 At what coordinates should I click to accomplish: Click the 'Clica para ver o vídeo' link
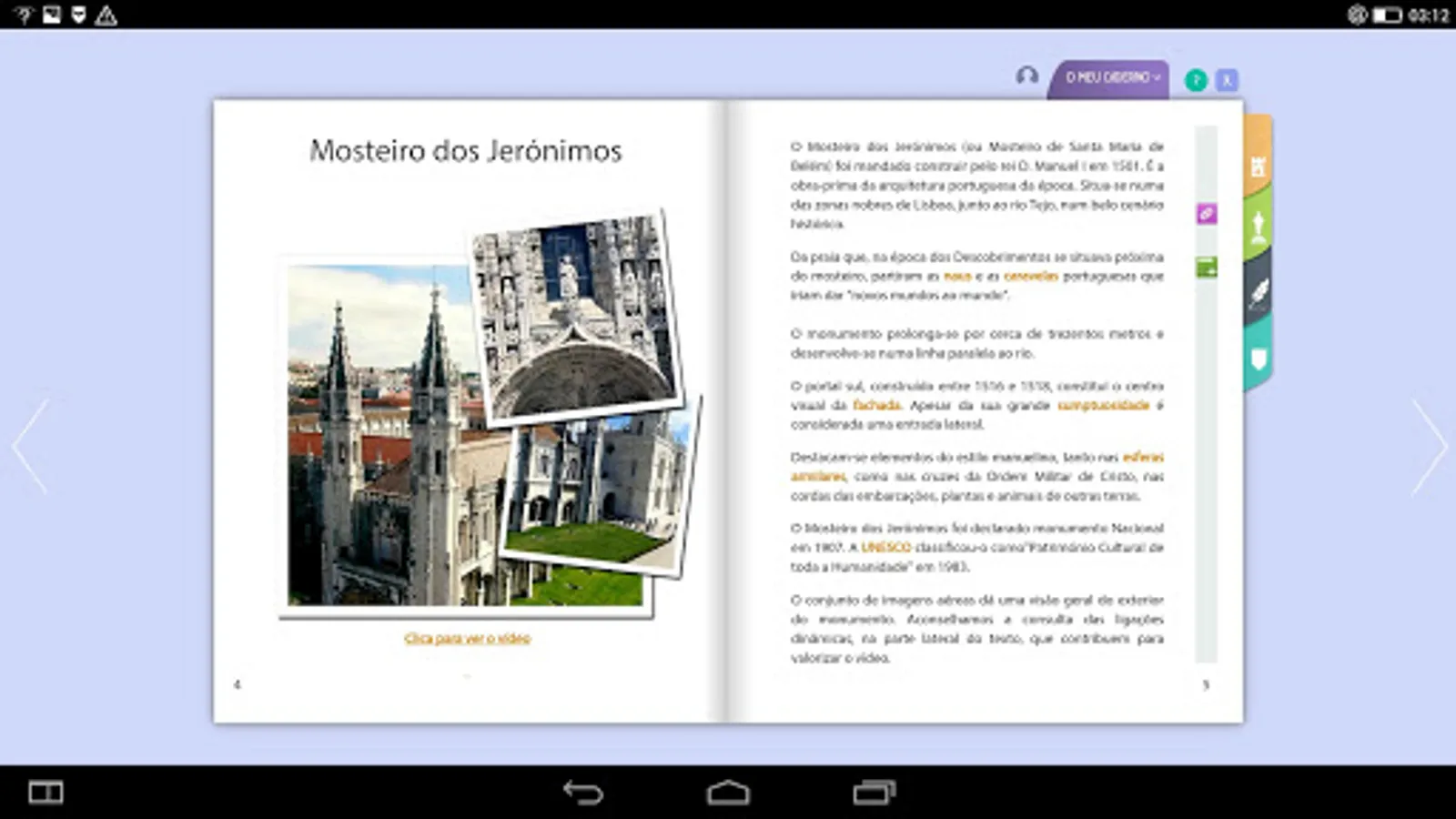coord(467,639)
